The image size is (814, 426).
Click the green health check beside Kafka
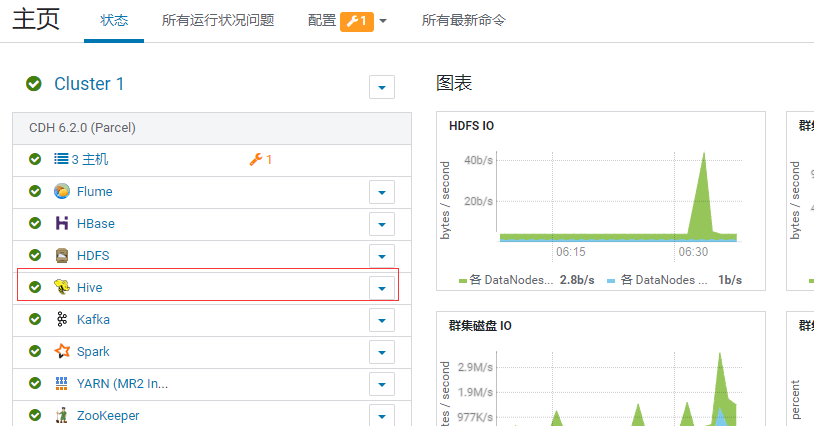tap(35, 319)
